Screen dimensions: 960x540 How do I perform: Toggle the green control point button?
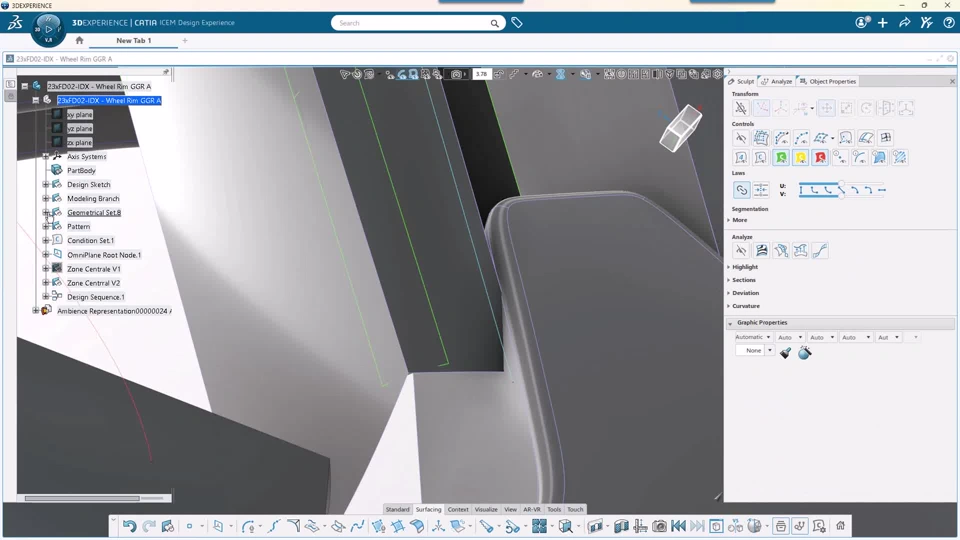pos(781,158)
